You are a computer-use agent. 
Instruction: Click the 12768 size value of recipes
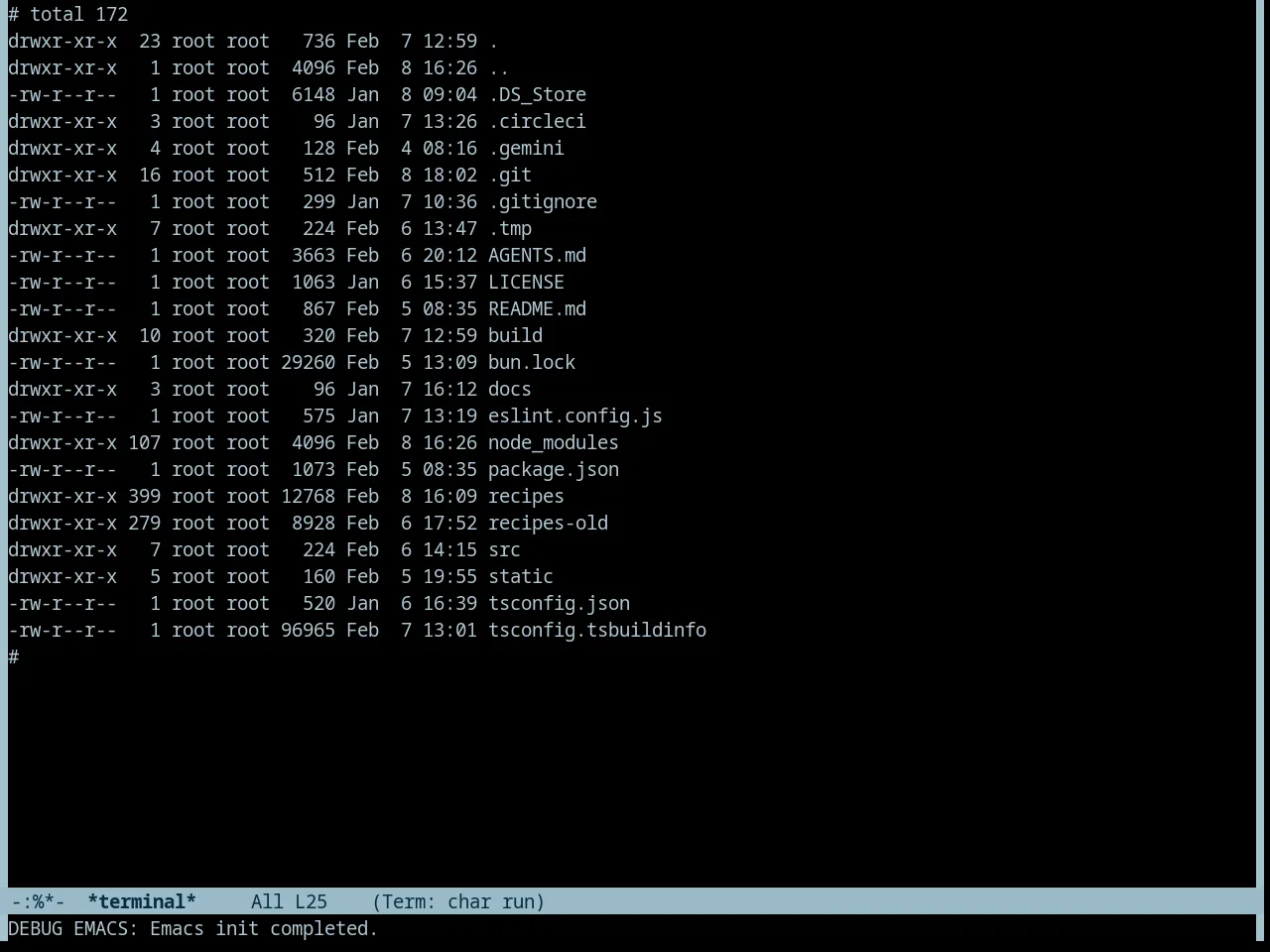[x=308, y=497]
